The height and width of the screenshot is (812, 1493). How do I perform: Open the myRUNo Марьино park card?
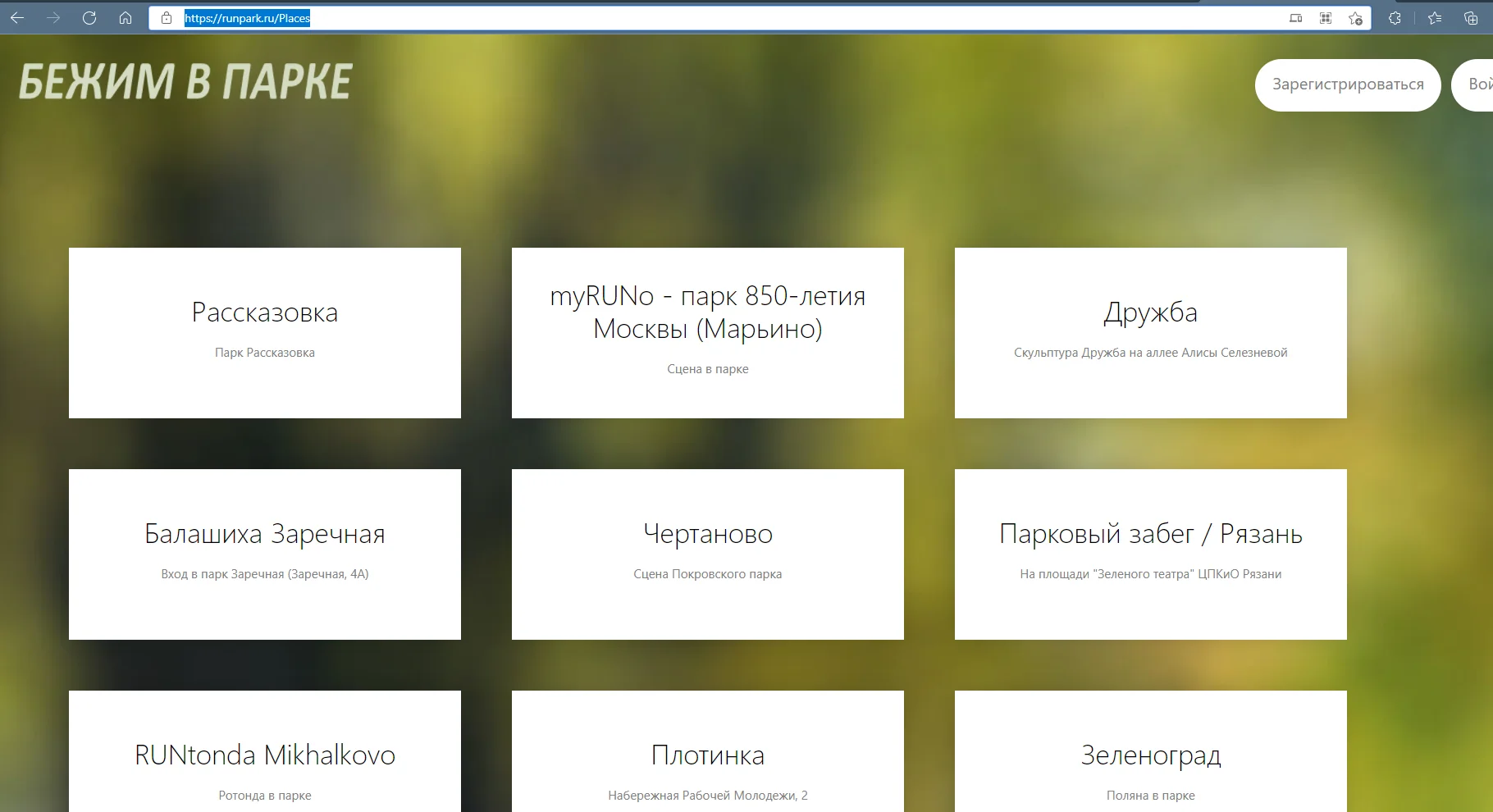pos(707,332)
